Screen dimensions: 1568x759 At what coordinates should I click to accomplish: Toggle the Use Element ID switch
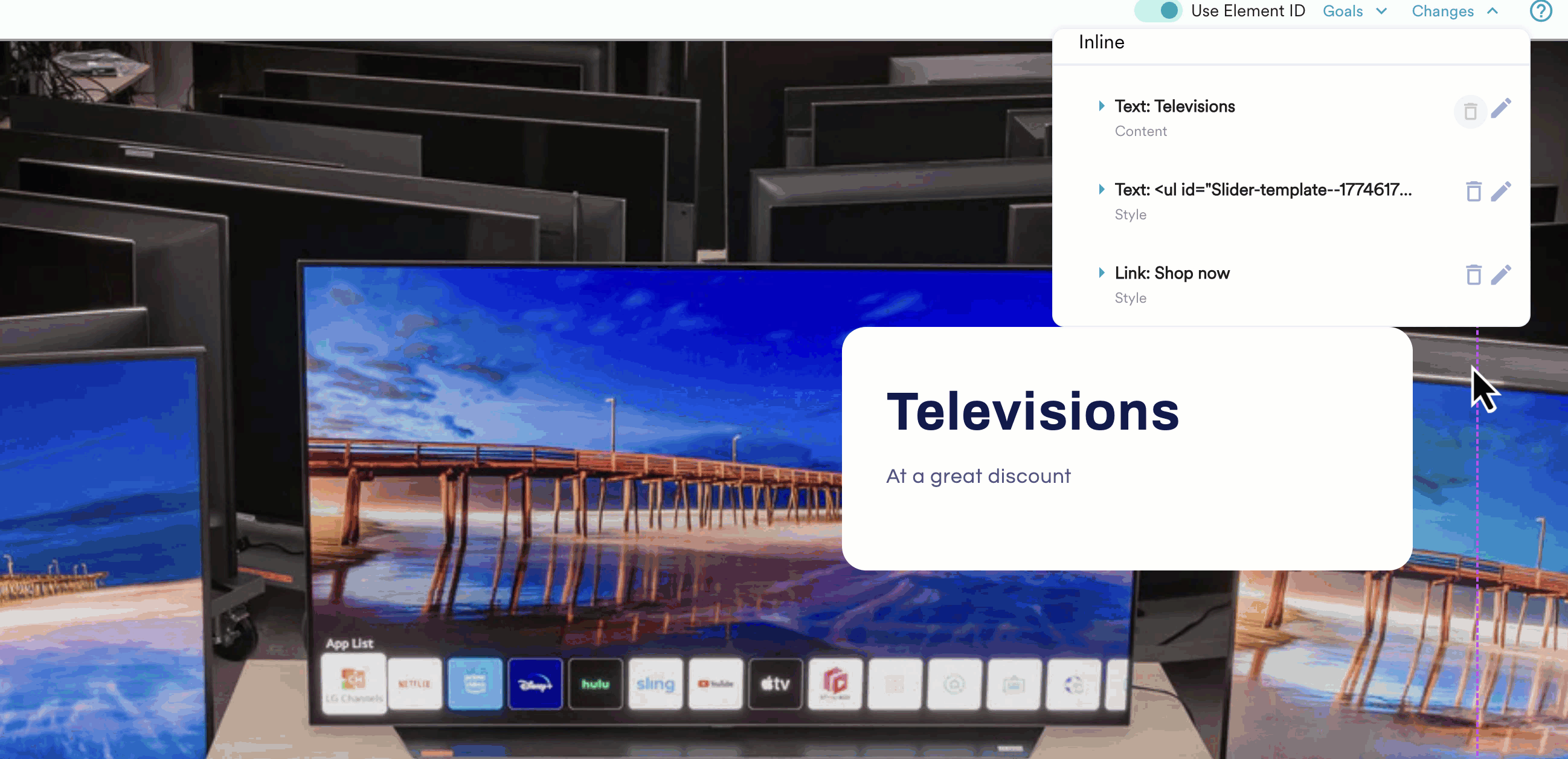(1158, 11)
